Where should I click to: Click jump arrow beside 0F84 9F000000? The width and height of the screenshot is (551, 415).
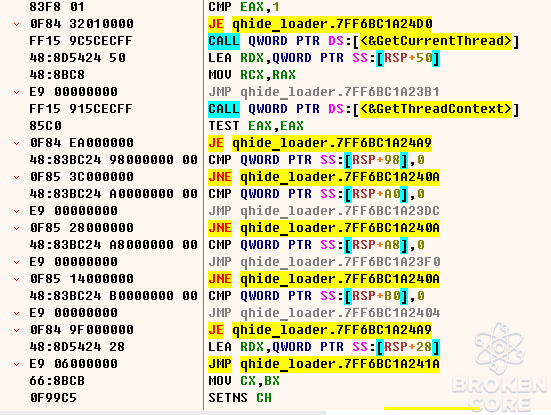[x=17, y=330]
